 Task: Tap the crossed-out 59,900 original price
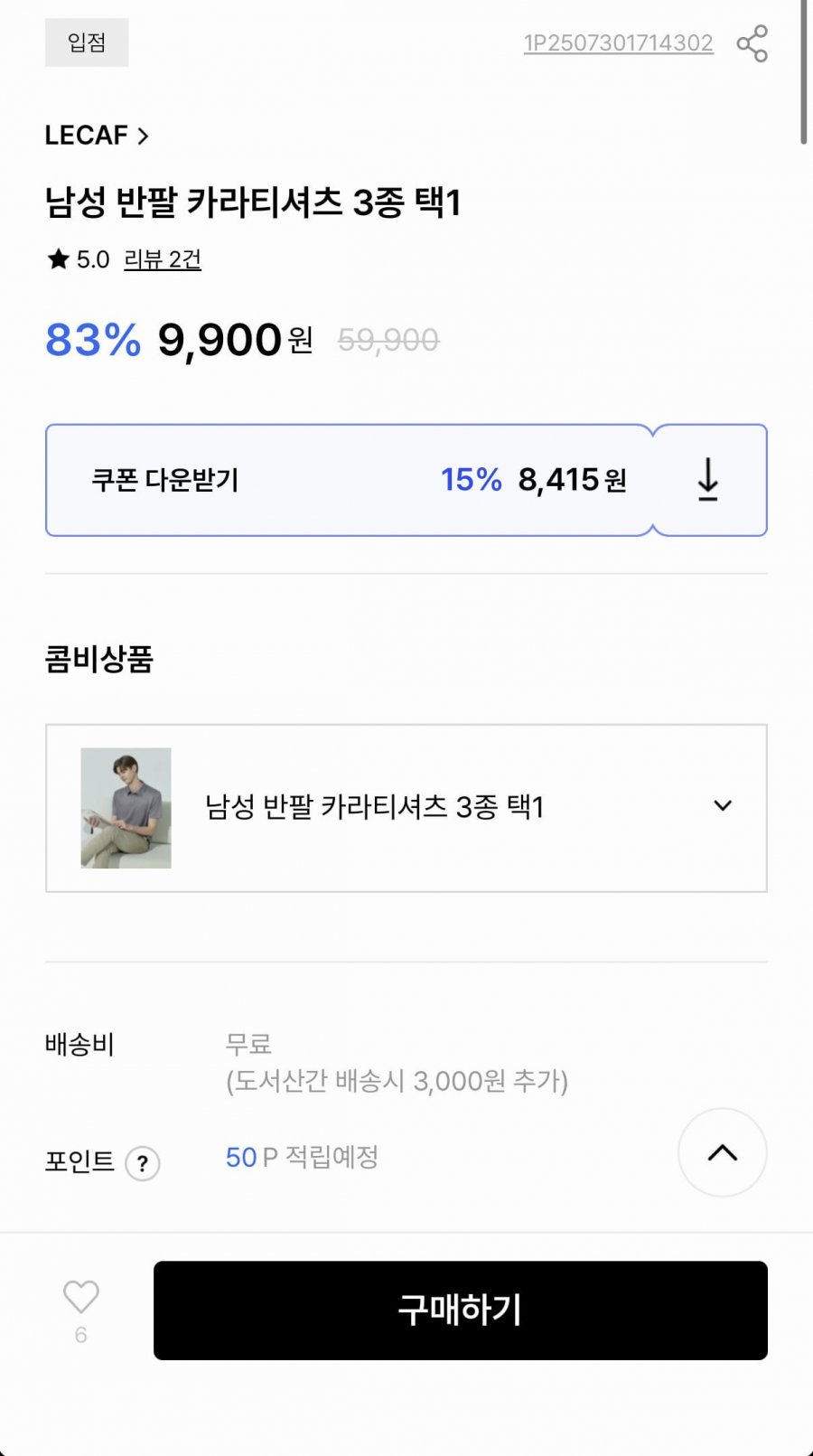[x=388, y=341]
